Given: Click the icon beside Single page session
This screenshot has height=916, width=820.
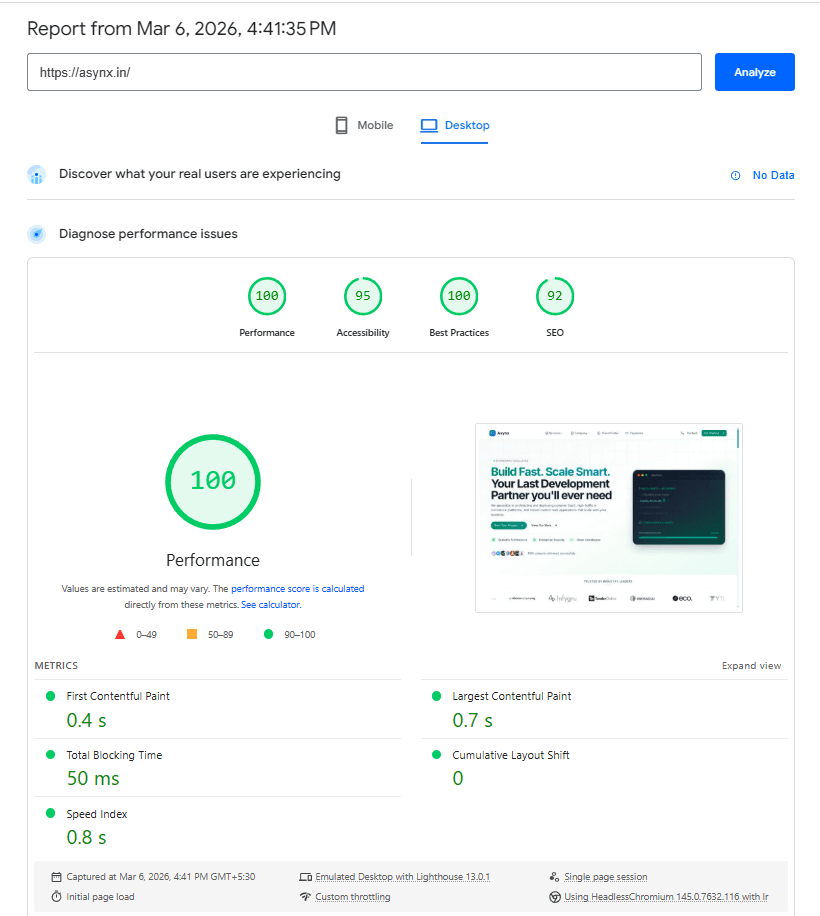Looking at the screenshot, I should pos(554,876).
